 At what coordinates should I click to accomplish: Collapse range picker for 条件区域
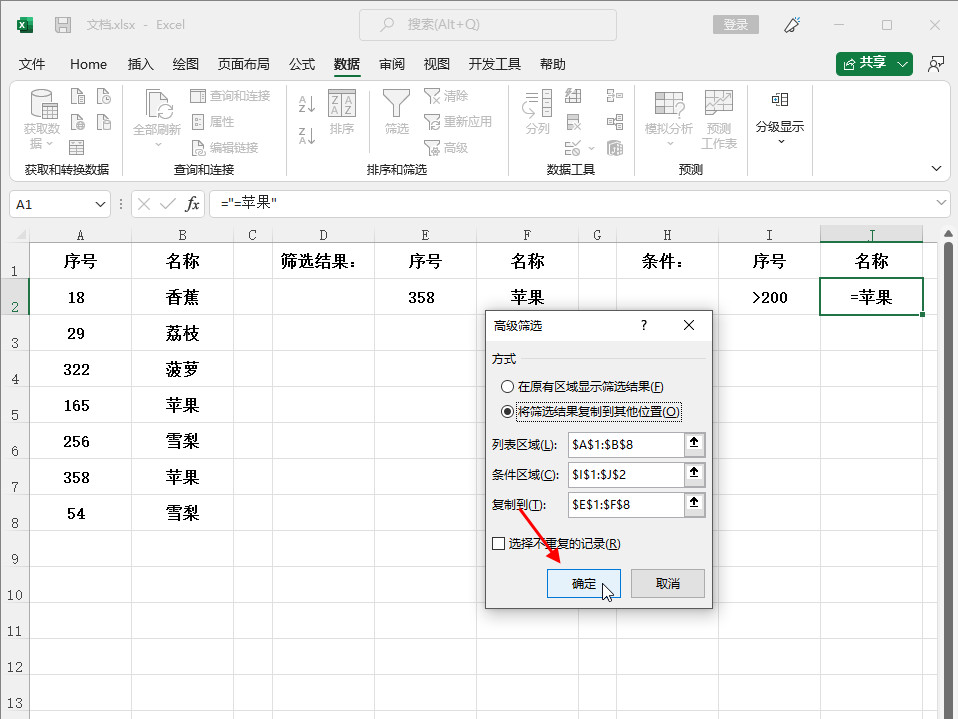click(694, 473)
